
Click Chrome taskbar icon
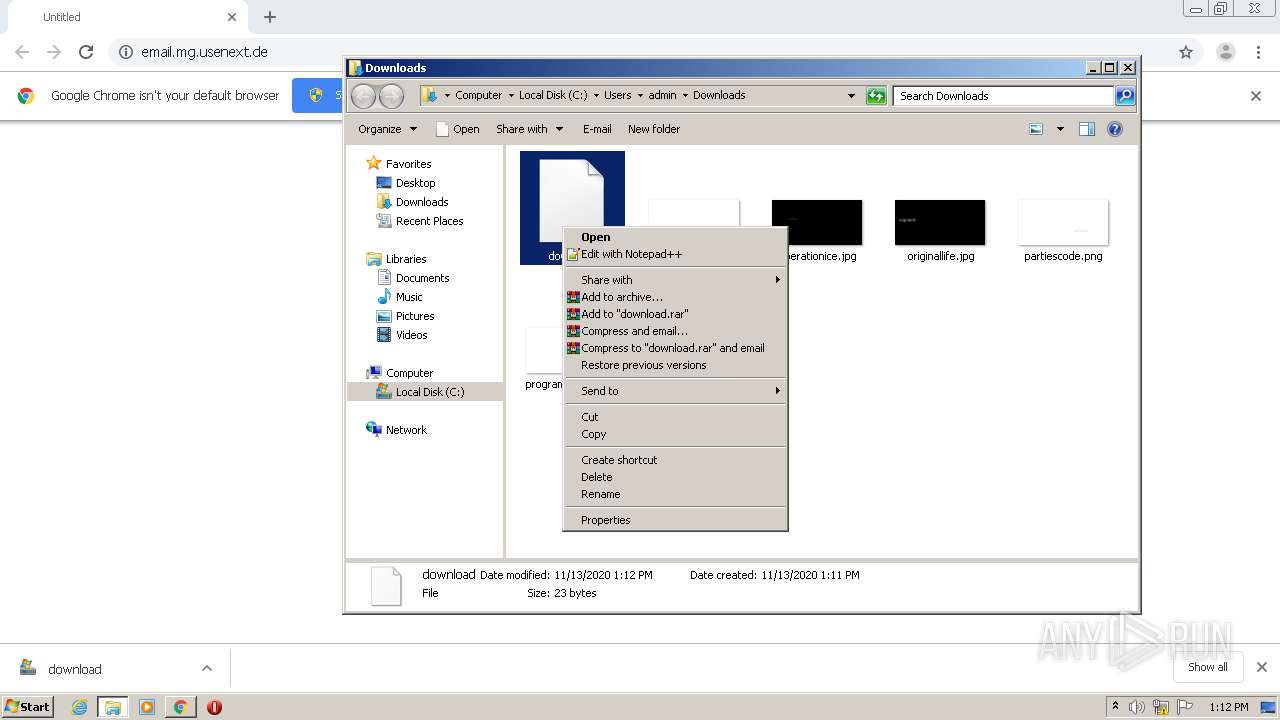coord(180,707)
